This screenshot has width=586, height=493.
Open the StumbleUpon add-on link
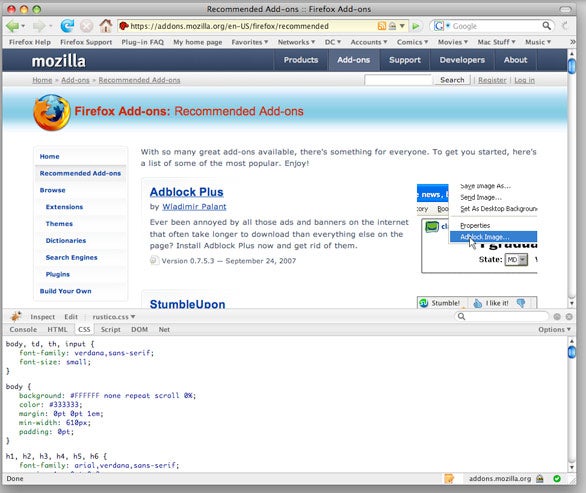tap(188, 304)
